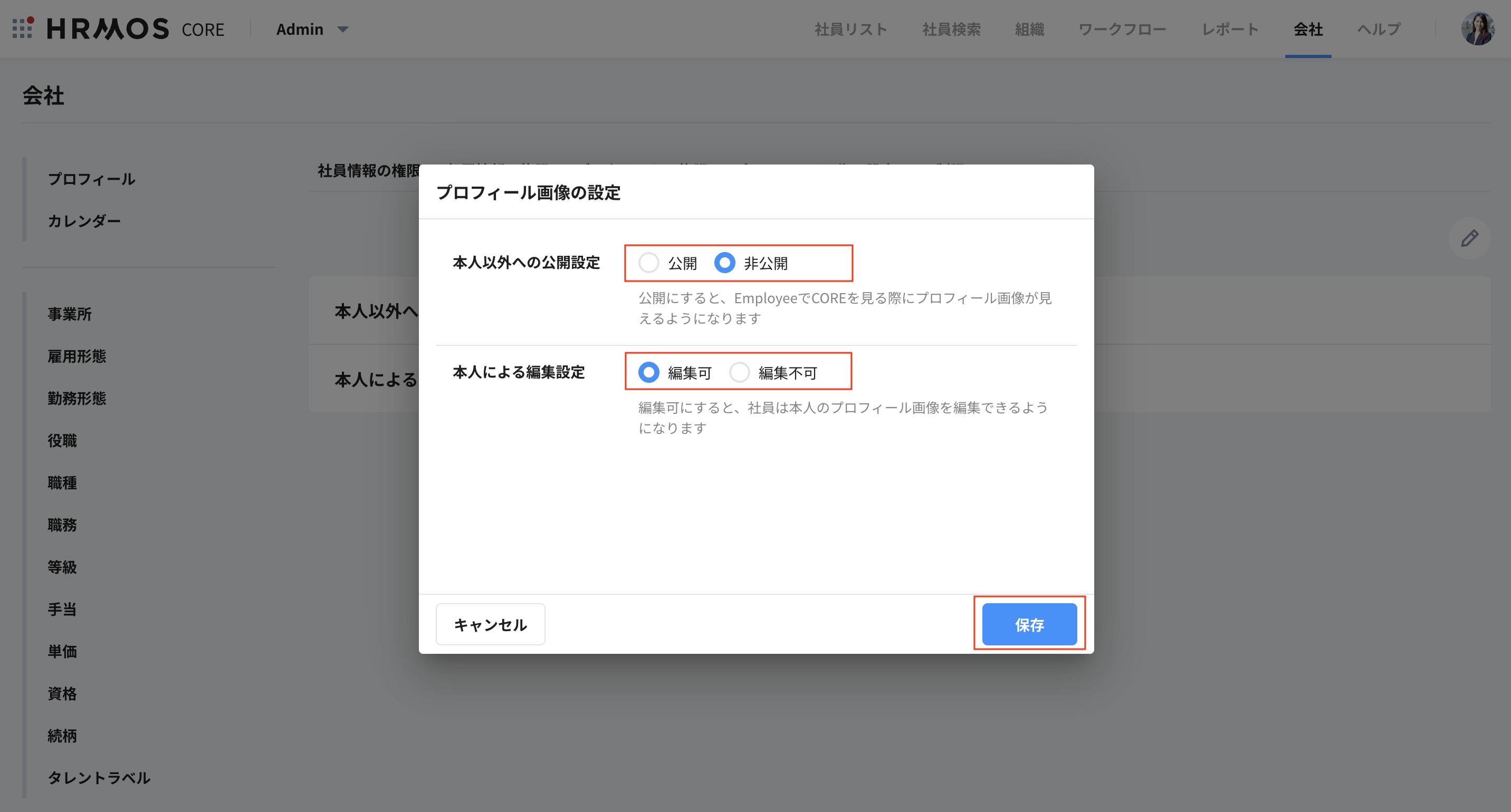
Task: Choose the 編集不可 radio option
Action: [x=739, y=372]
